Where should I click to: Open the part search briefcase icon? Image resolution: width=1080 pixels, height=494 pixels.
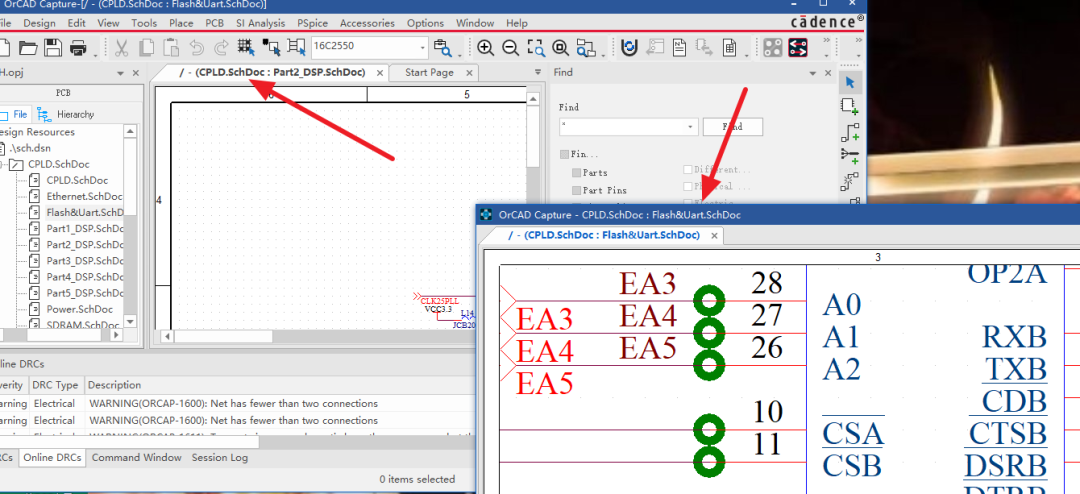pyautogui.click(x=442, y=48)
